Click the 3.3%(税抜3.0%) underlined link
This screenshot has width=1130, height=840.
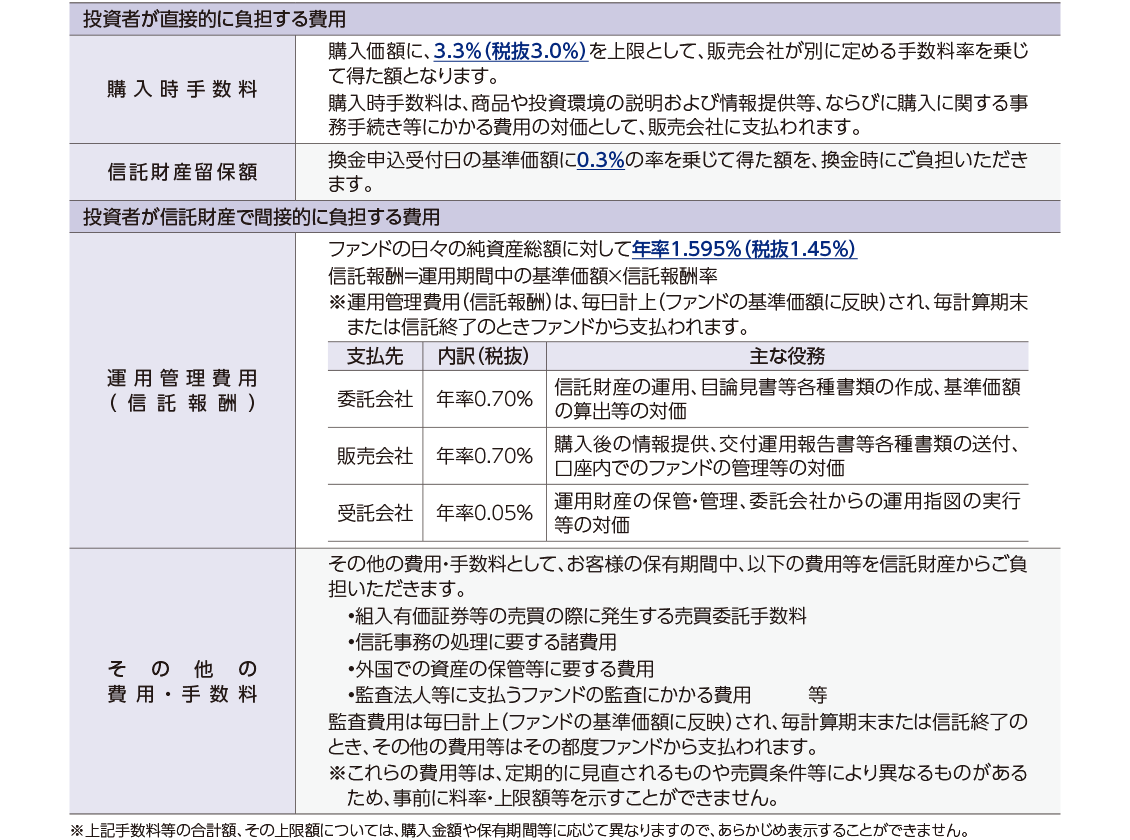(510, 50)
